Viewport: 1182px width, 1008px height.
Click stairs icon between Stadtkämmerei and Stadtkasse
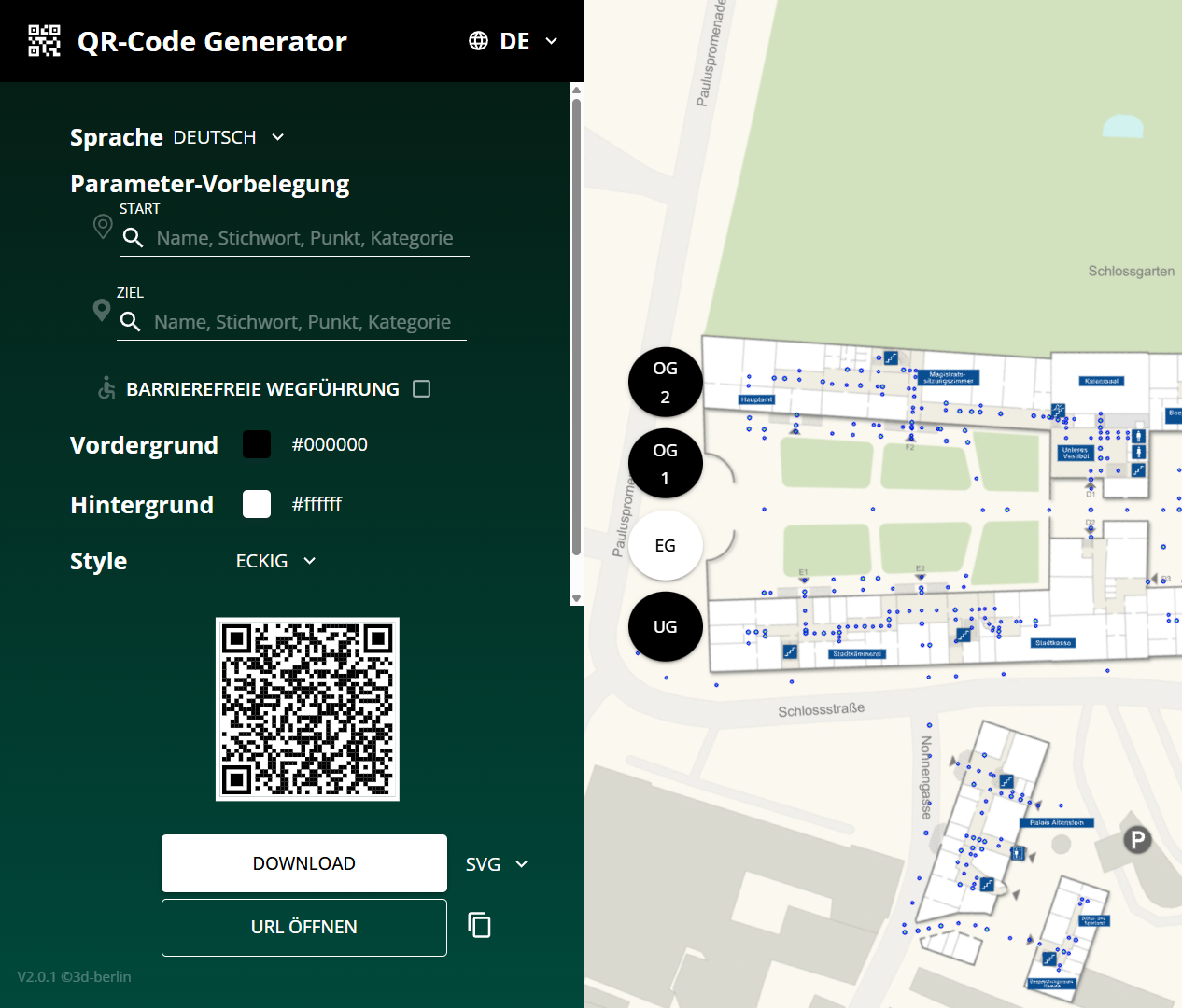point(963,636)
